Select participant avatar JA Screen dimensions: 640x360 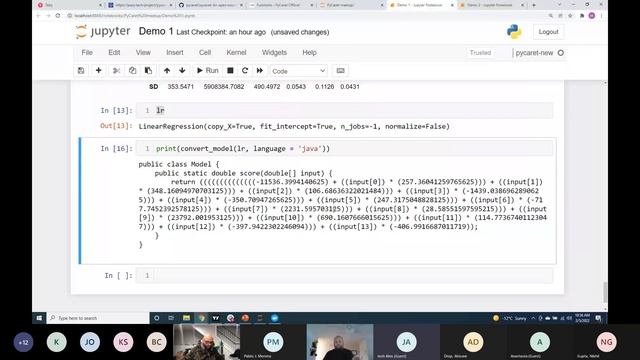click(x=406, y=342)
